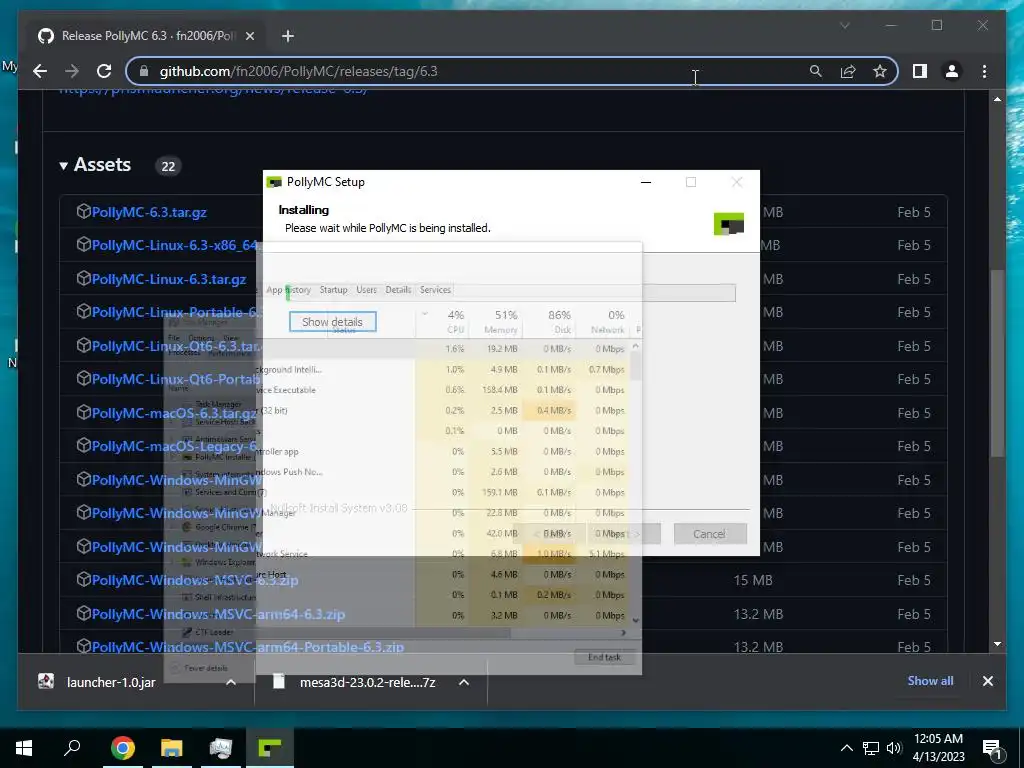The height and width of the screenshot is (768, 1024).
Task: Open the Chrome profile menu
Action: click(x=952, y=71)
